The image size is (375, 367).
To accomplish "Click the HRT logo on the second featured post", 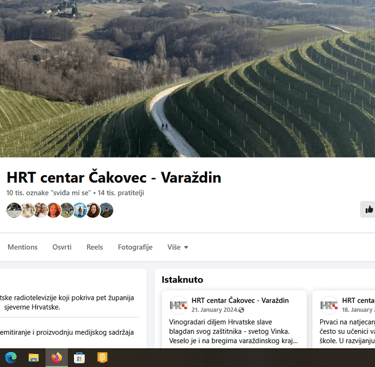I will 329,305.
